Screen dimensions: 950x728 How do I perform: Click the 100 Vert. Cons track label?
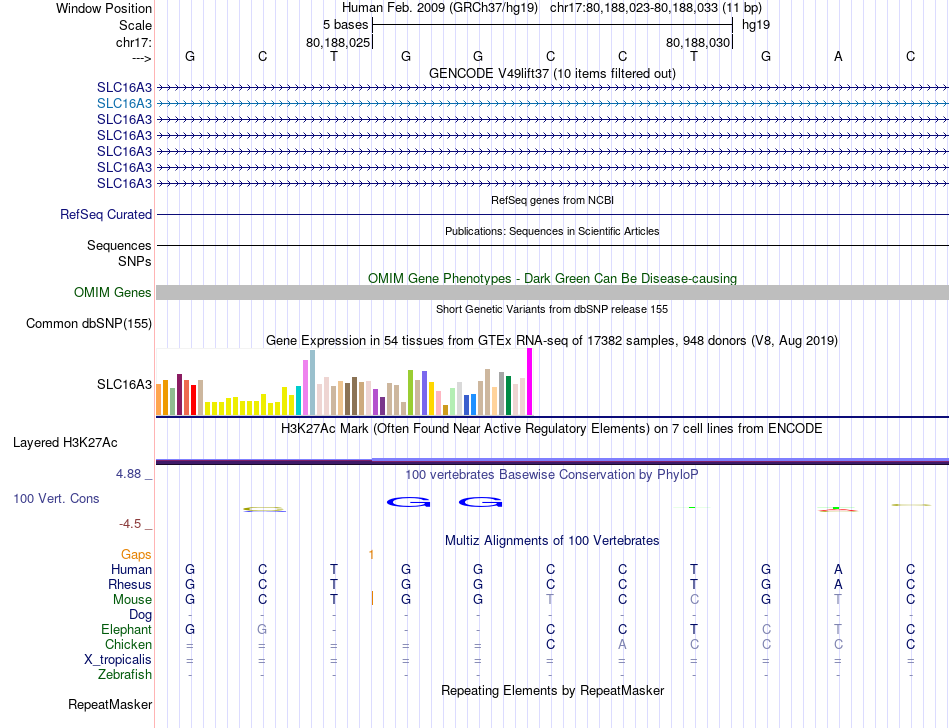pos(56,498)
